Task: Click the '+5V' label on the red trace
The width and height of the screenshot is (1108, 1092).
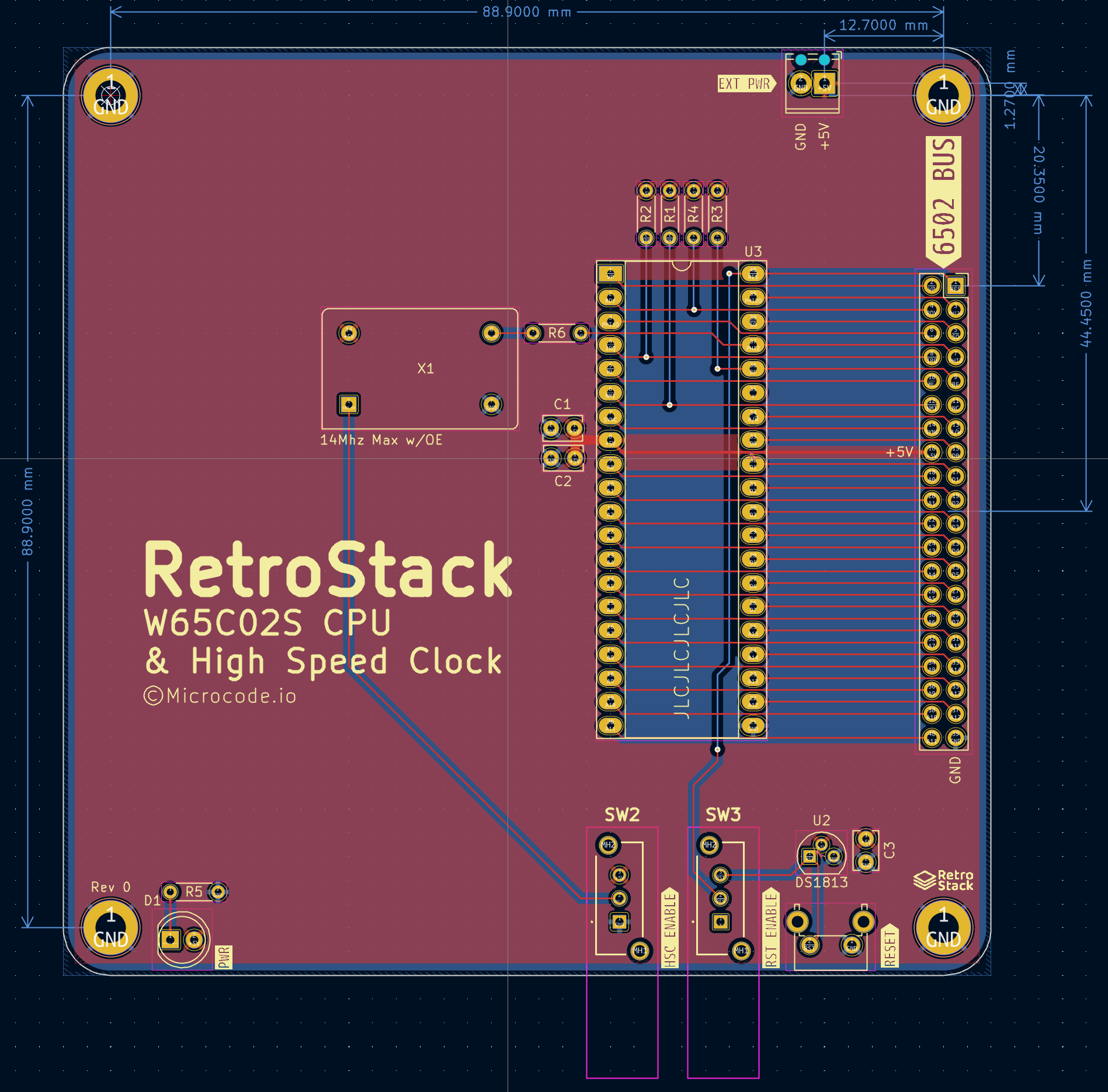Action: [899, 452]
